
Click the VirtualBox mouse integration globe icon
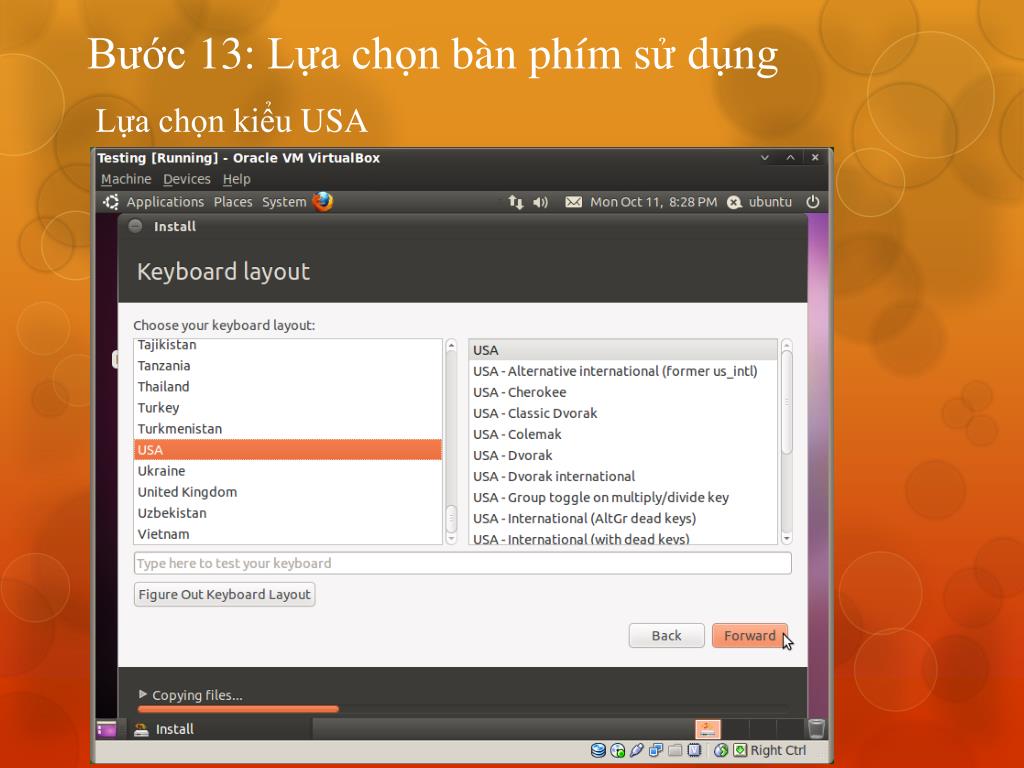[720, 750]
